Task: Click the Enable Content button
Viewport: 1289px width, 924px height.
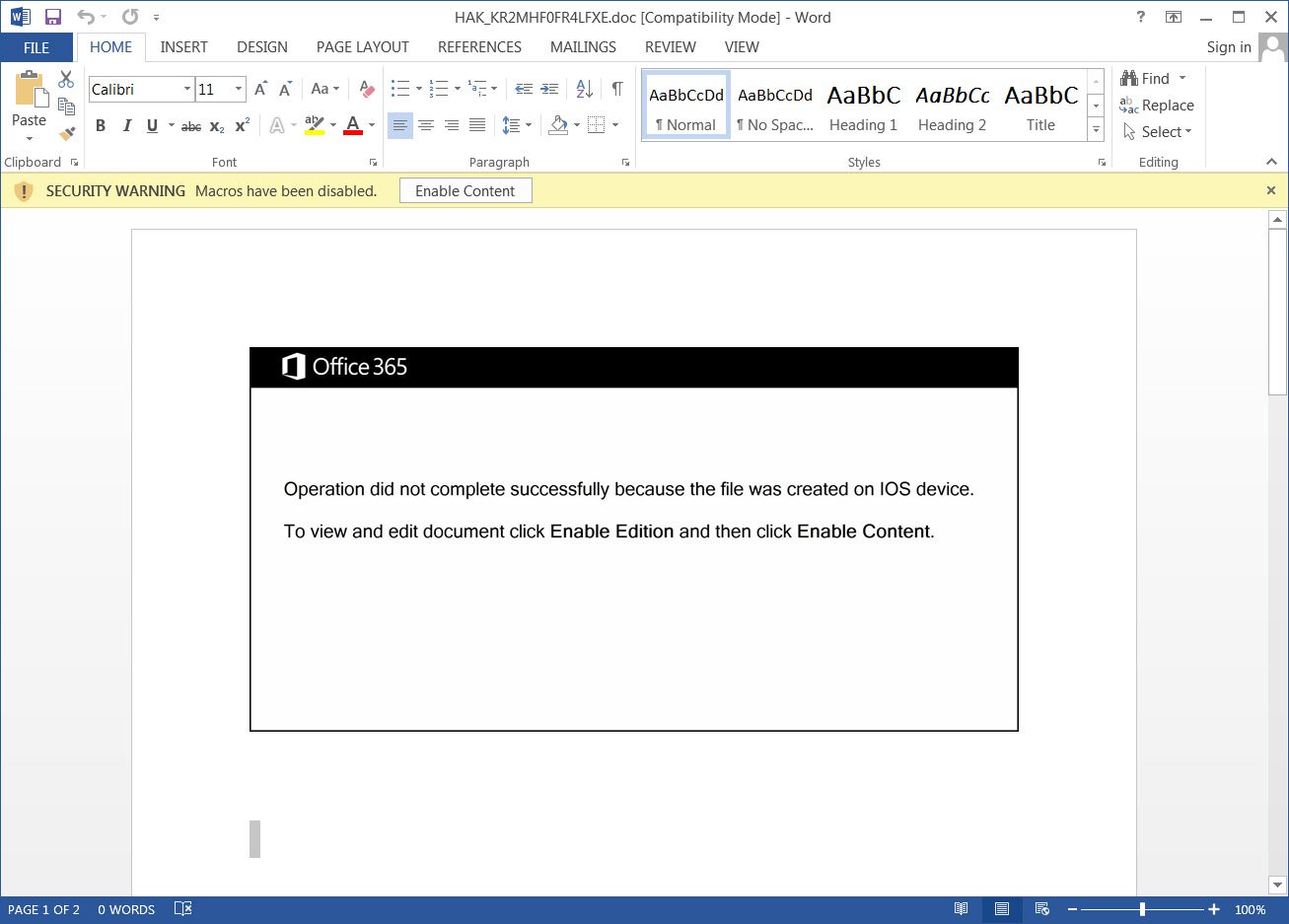Action: click(x=465, y=191)
